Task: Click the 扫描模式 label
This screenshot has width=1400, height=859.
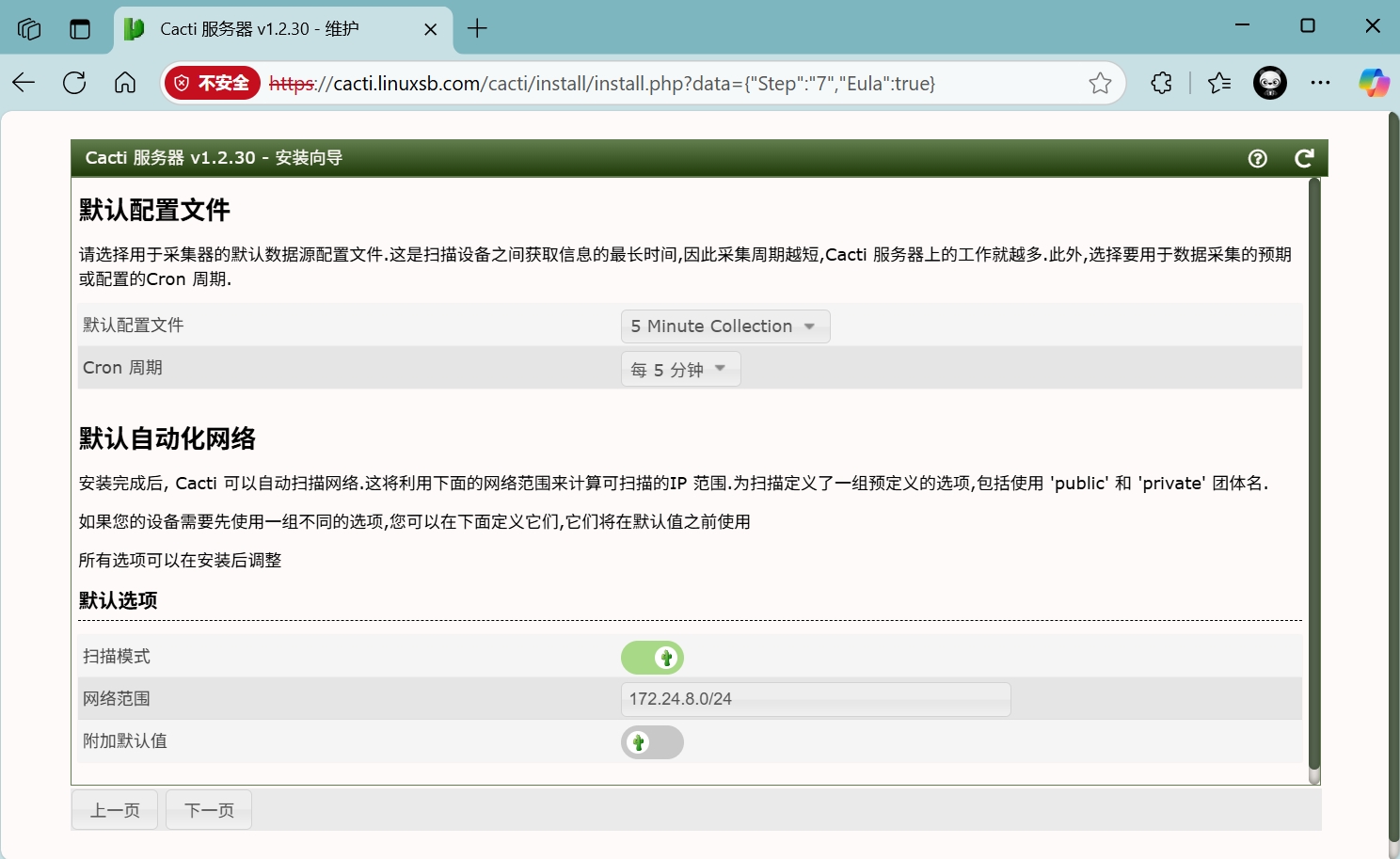Action: pyautogui.click(x=117, y=657)
